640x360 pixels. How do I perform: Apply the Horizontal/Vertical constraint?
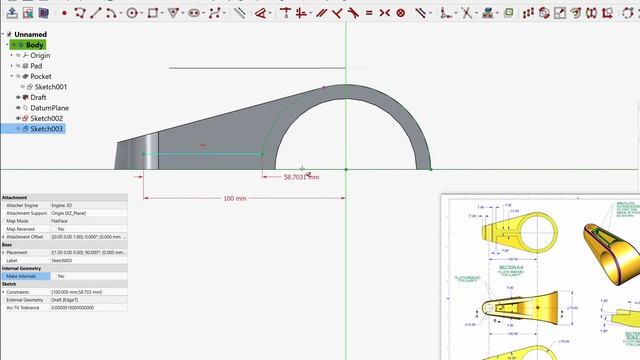(x=301, y=13)
